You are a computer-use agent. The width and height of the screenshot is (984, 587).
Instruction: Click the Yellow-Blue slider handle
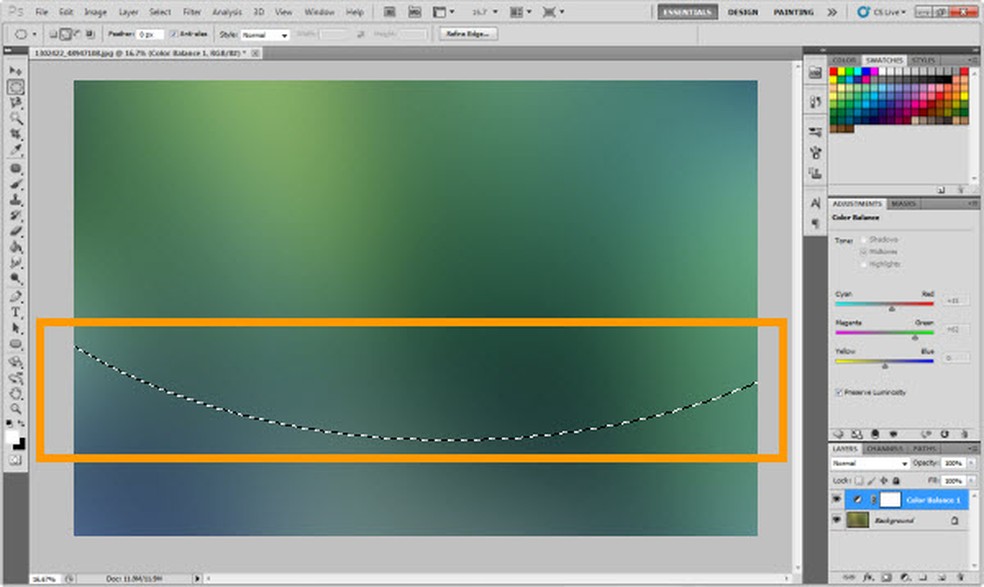tap(885, 365)
